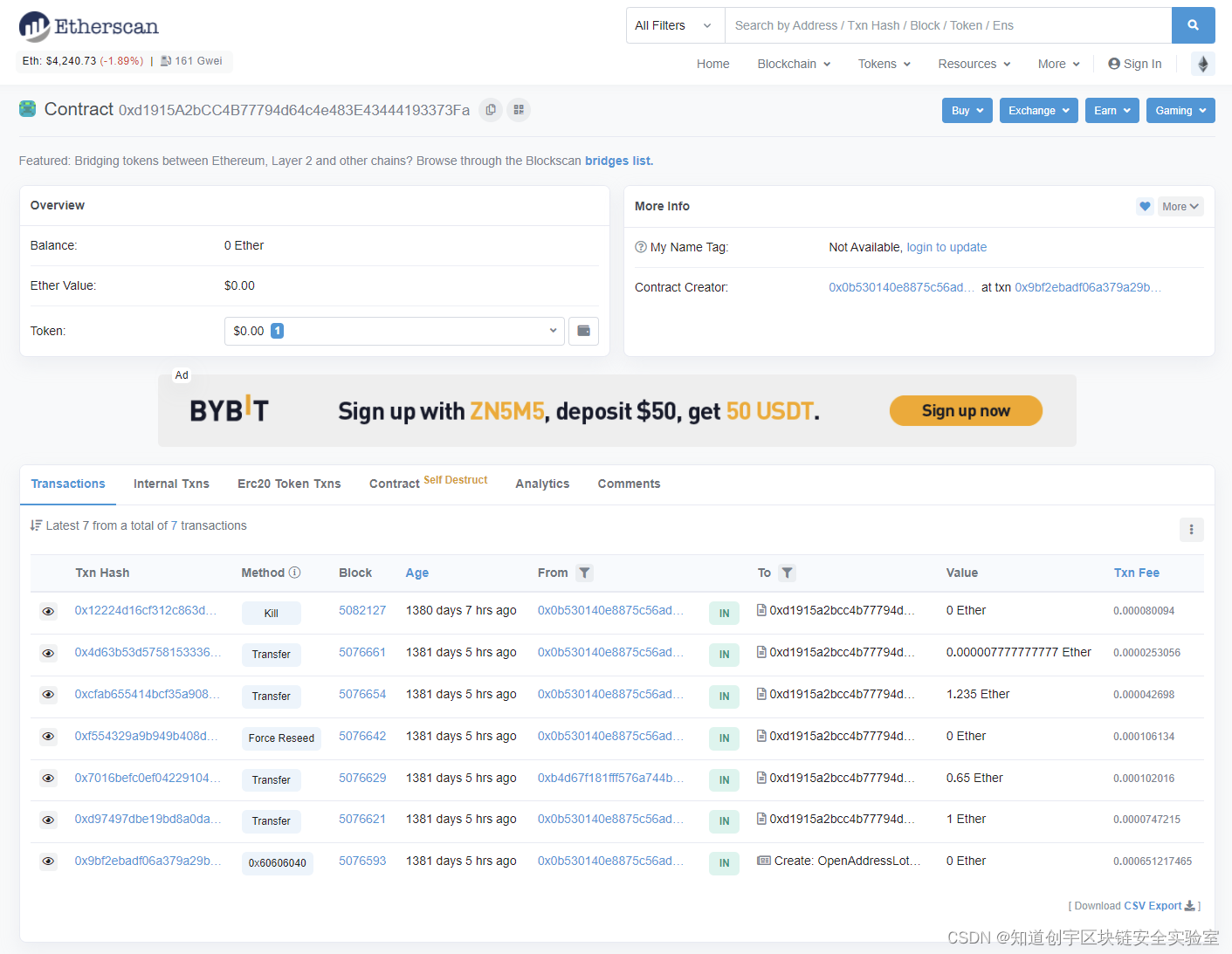Open the To column filter icon
1232x954 pixels.
tap(787, 573)
